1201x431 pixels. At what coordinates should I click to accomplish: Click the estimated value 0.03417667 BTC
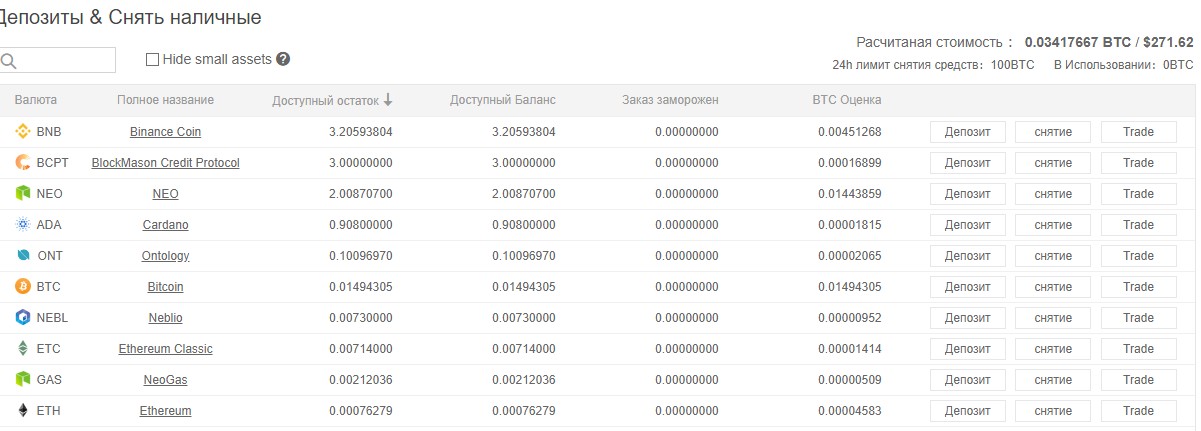tap(1076, 42)
